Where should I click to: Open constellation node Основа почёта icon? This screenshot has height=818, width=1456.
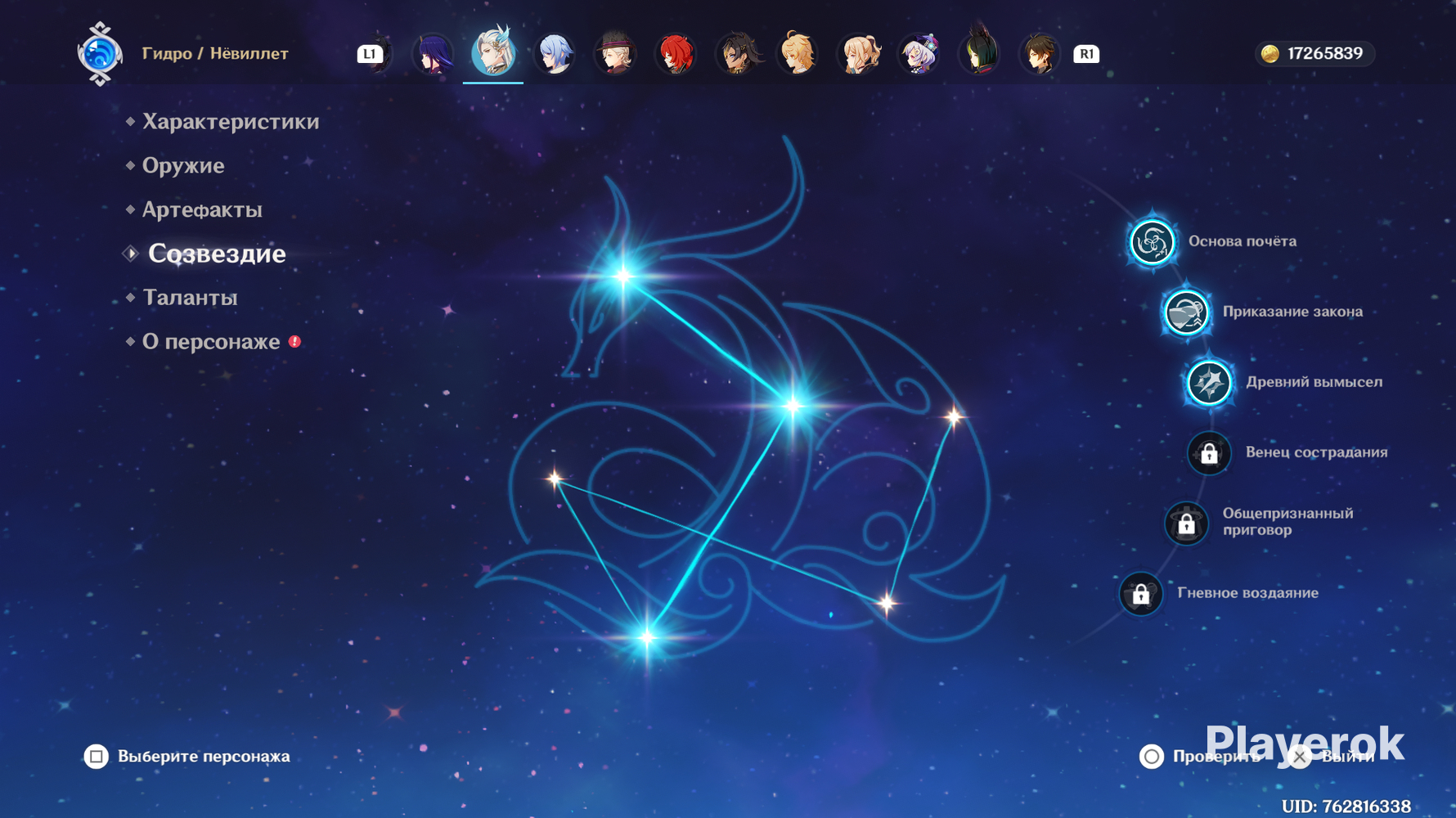1152,242
